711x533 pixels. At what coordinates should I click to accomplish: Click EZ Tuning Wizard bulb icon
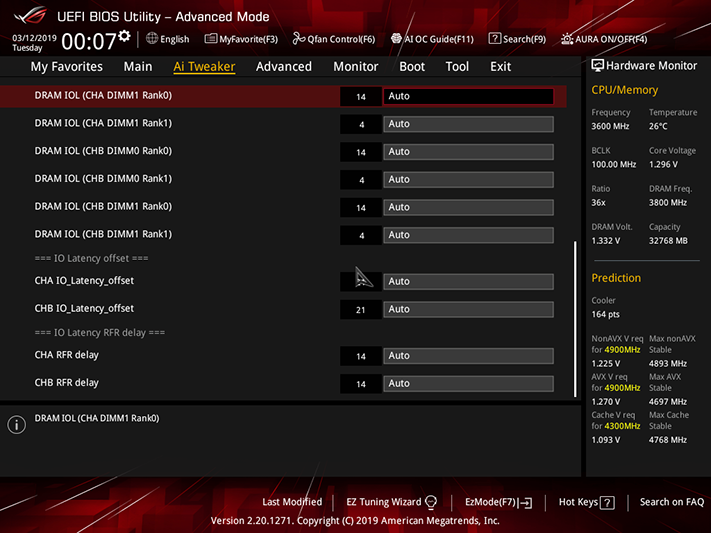point(431,502)
